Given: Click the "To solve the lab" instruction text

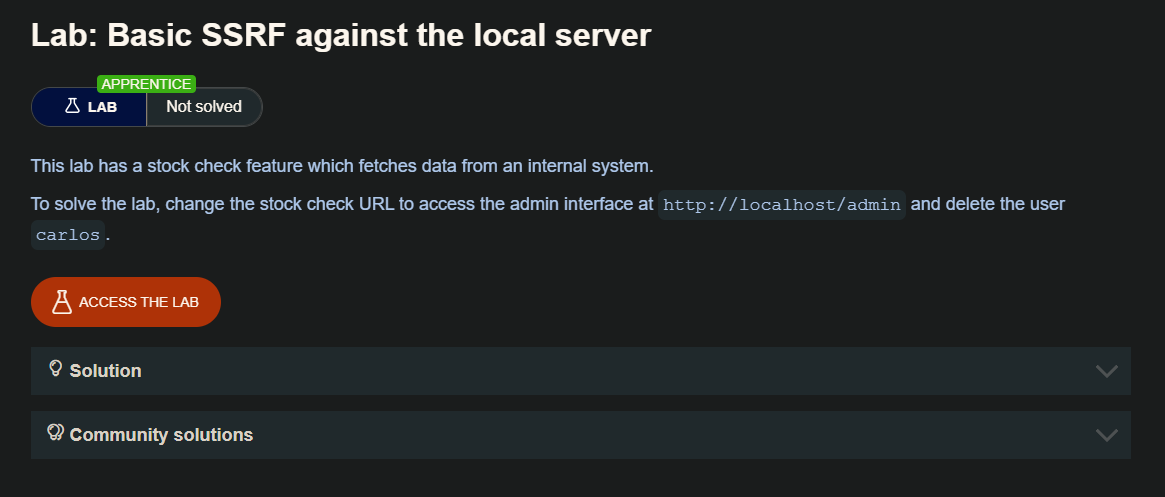Looking at the screenshot, I should (x=340, y=205).
